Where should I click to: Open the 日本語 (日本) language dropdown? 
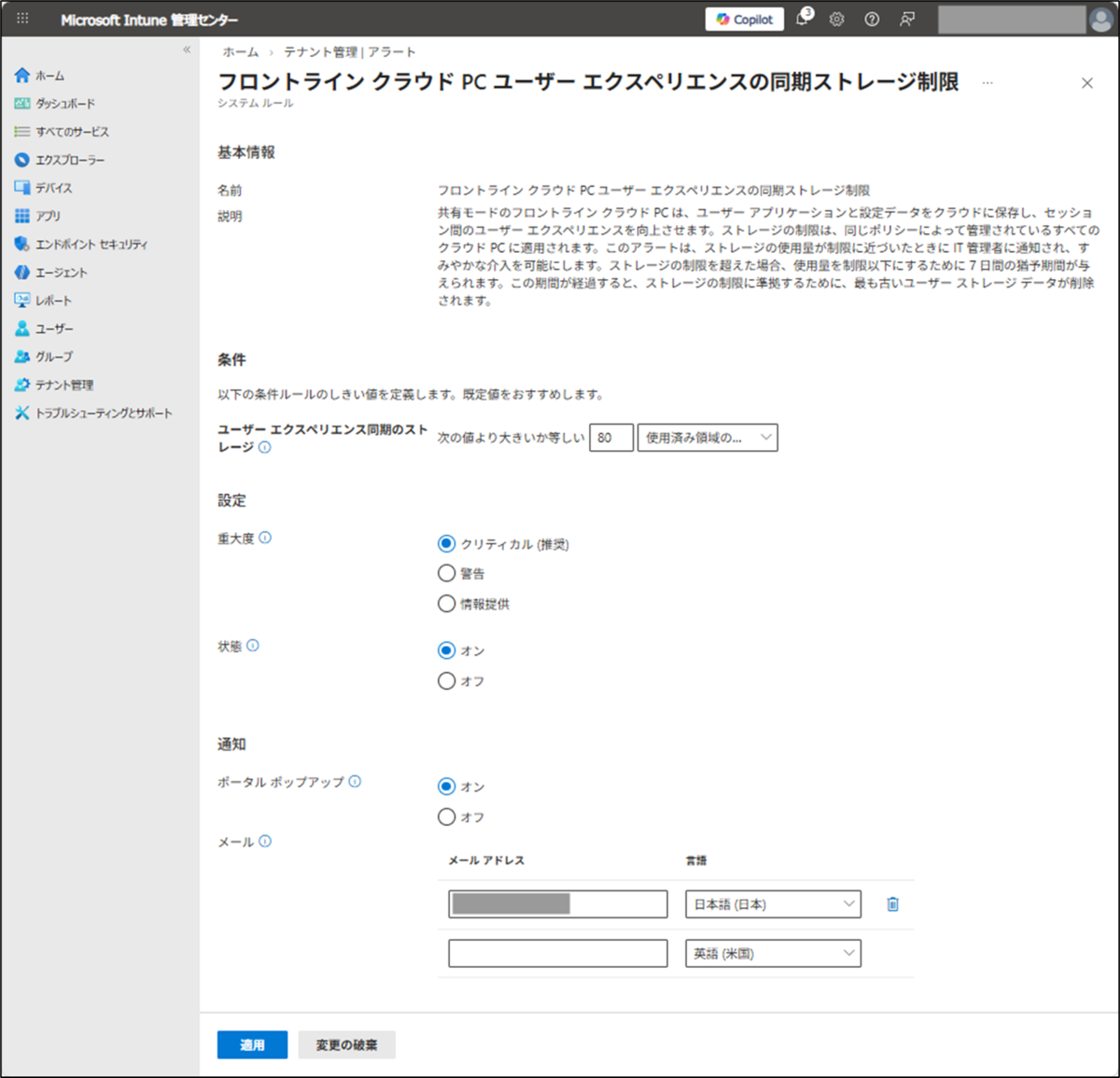pos(773,904)
